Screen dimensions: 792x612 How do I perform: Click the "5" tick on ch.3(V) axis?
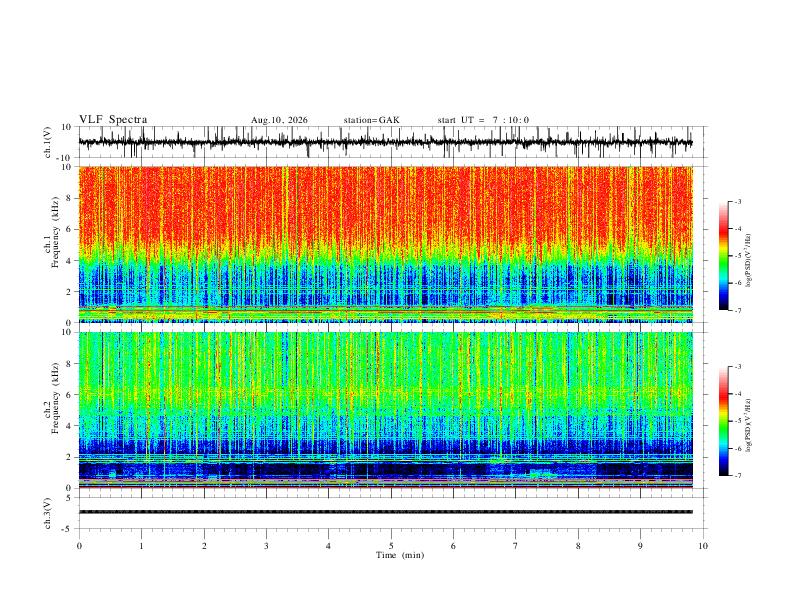point(69,498)
